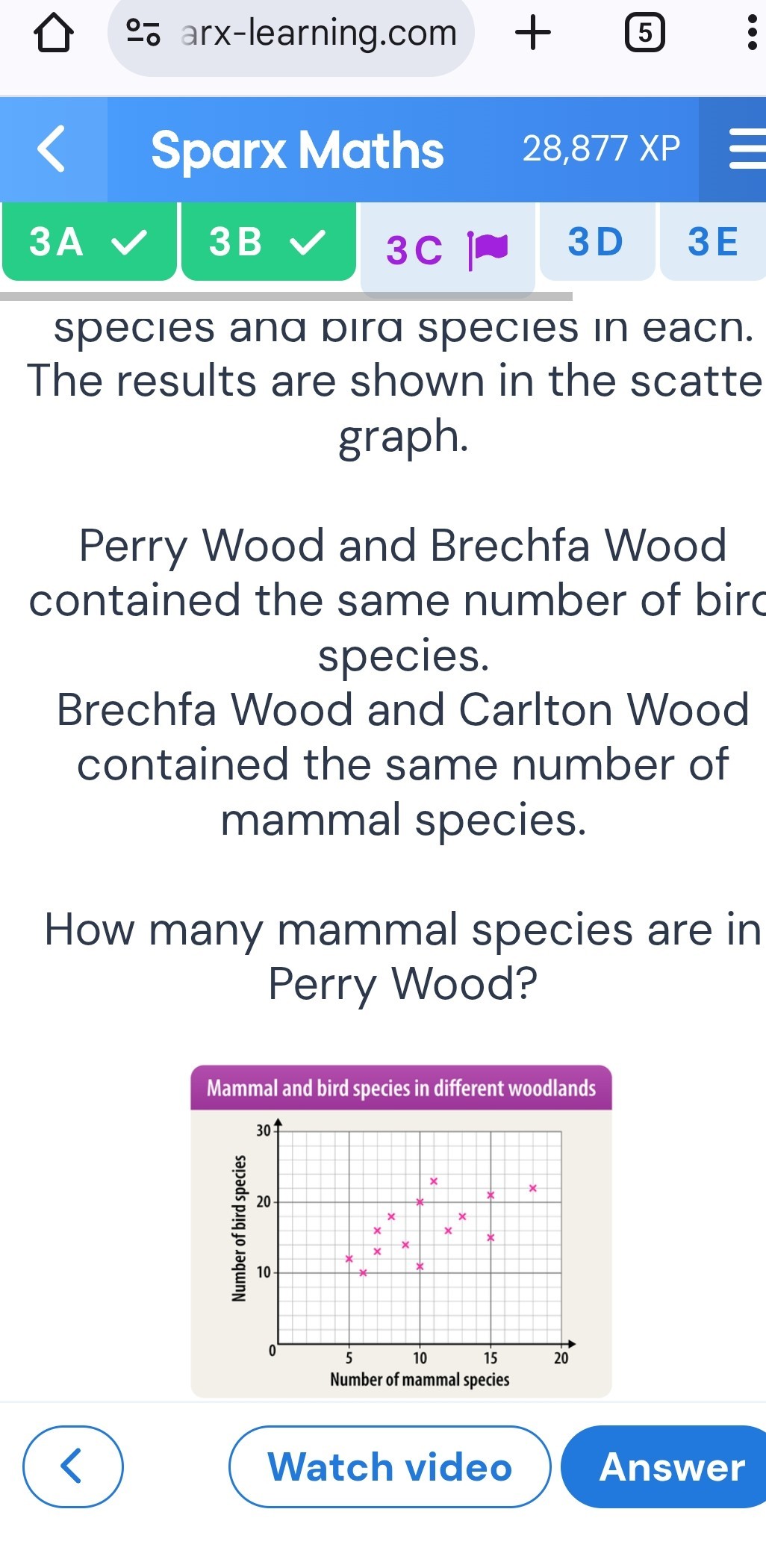766x1568 pixels.
Task: Go back using Sparx Maths header arrow
Action: (52, 149)
